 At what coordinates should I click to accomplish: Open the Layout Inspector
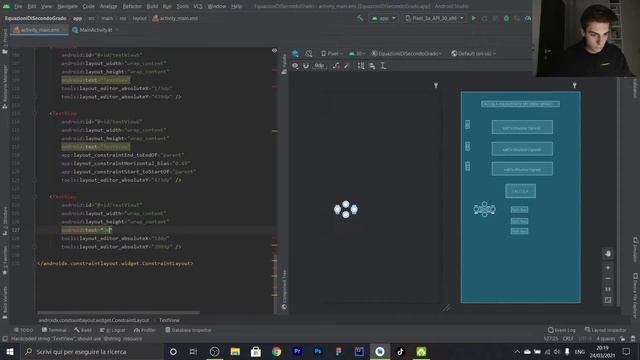[605, 330]
